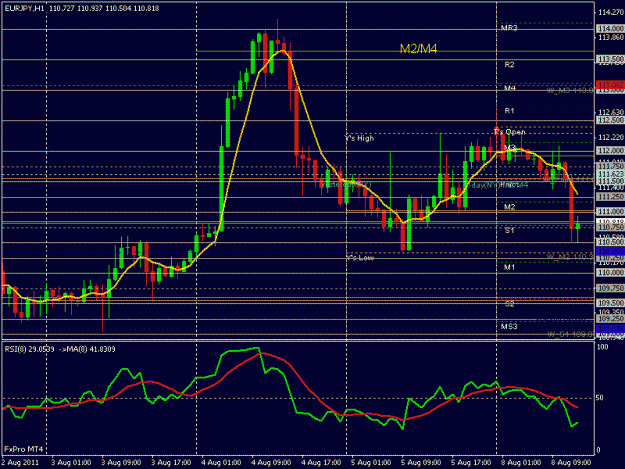
Task: Click the 112.220 price axis value
Action: click(610, 137)
